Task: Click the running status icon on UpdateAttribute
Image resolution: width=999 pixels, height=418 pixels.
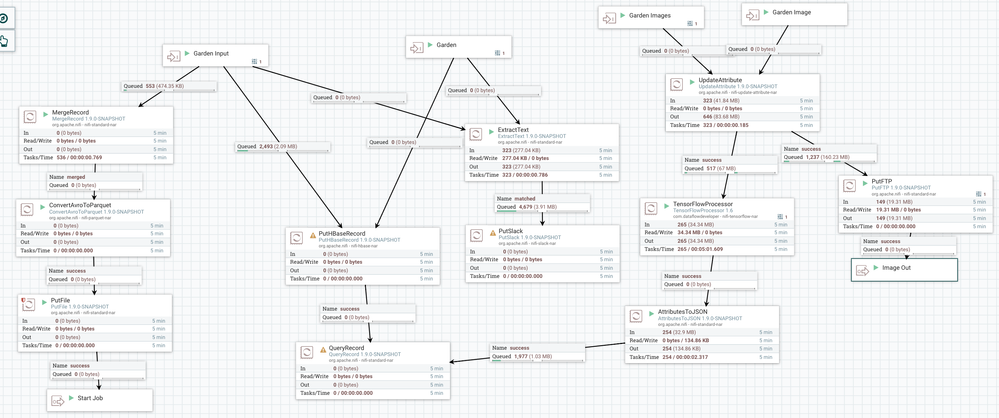Action: pos(693,81)
